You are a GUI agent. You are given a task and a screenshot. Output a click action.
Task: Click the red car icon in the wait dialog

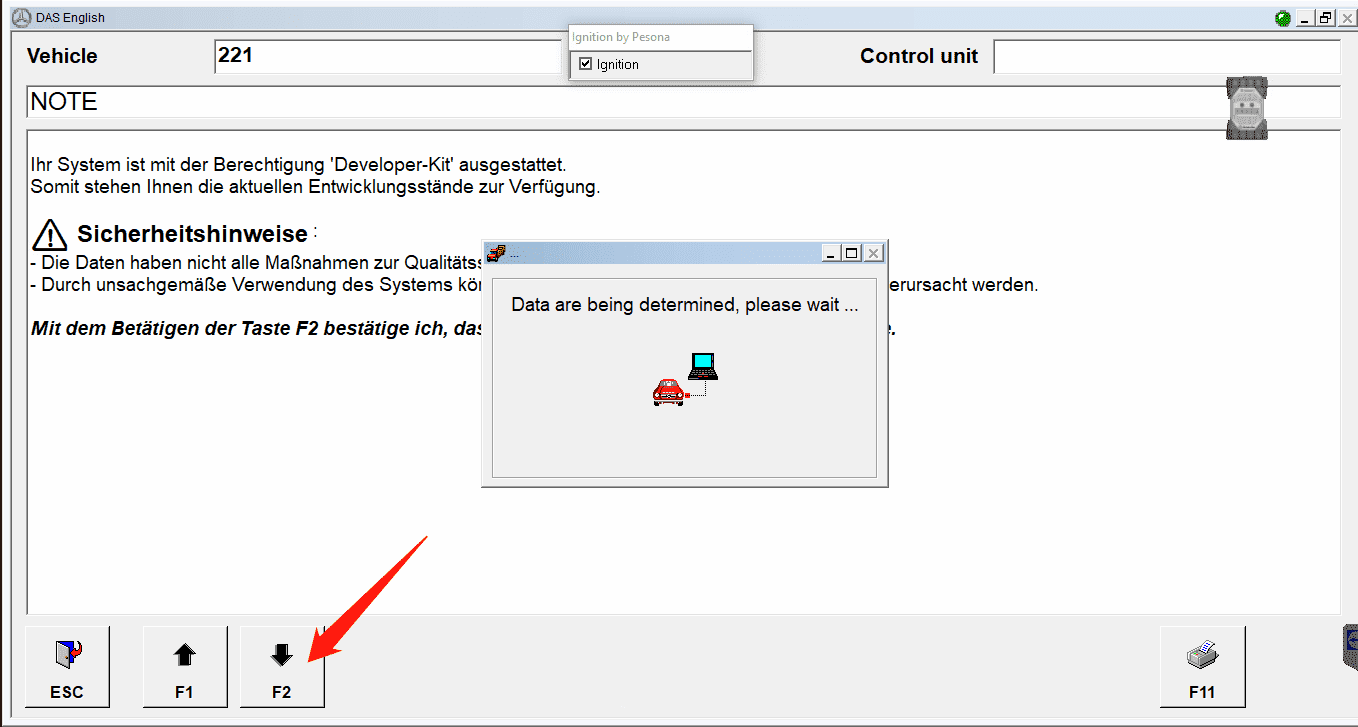coord(668,392)
